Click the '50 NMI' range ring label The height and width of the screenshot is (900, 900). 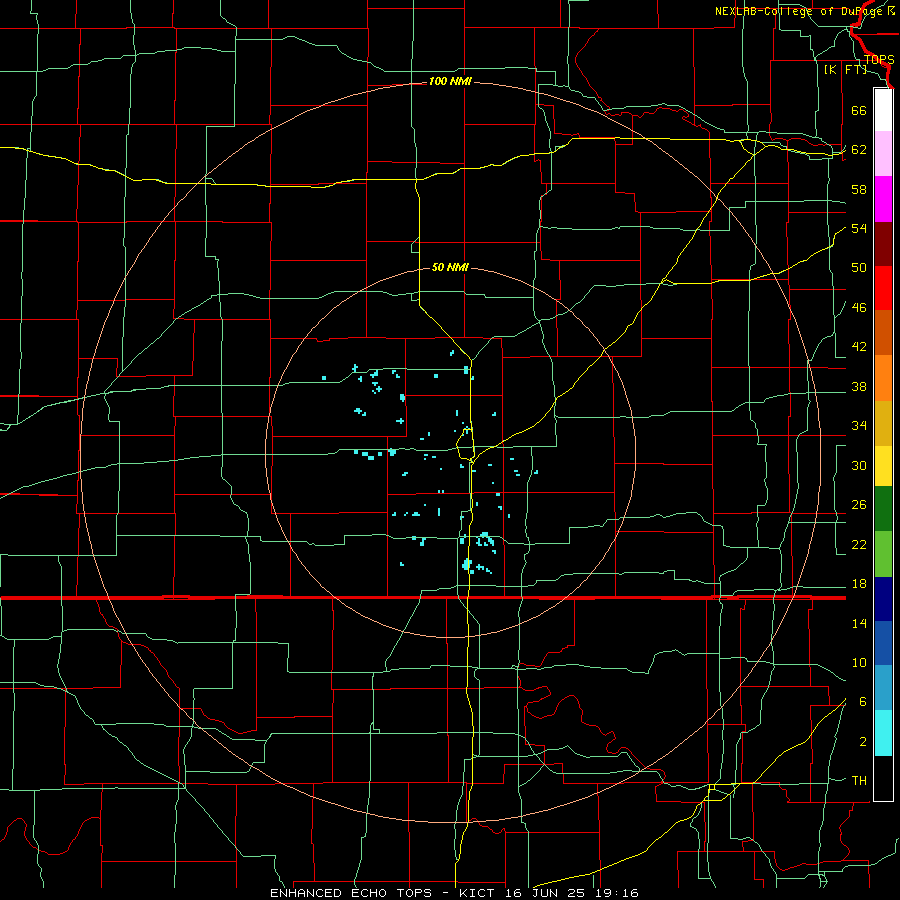(x=450, y=267)
